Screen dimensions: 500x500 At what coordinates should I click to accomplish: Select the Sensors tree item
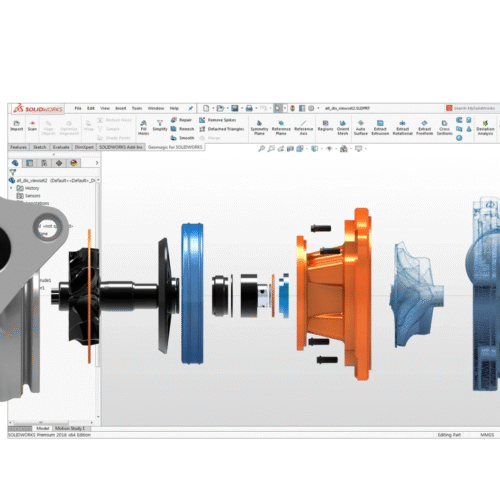(x=29, y=196)
